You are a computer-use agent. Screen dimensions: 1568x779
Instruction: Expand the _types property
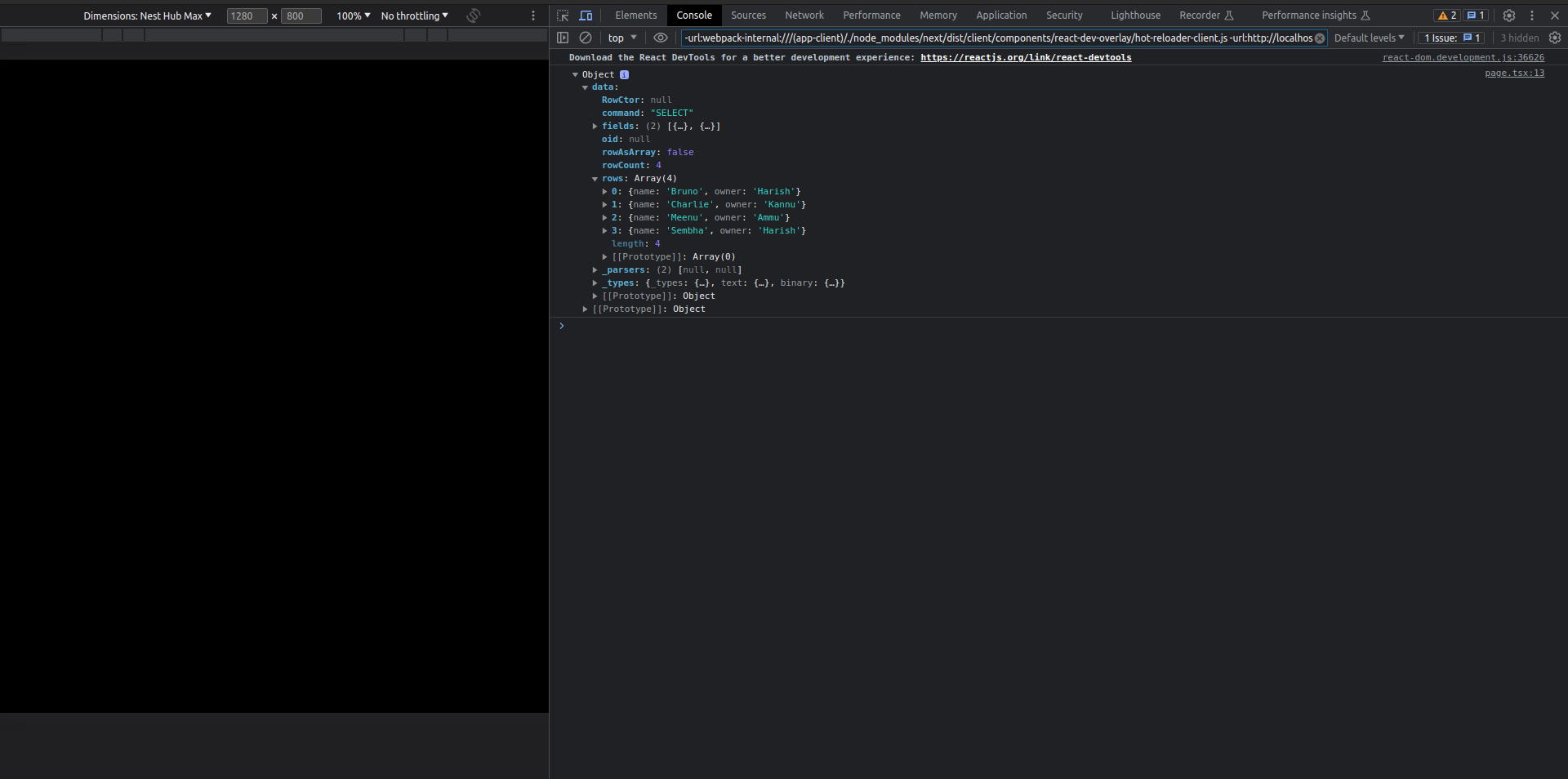[595, 283]
